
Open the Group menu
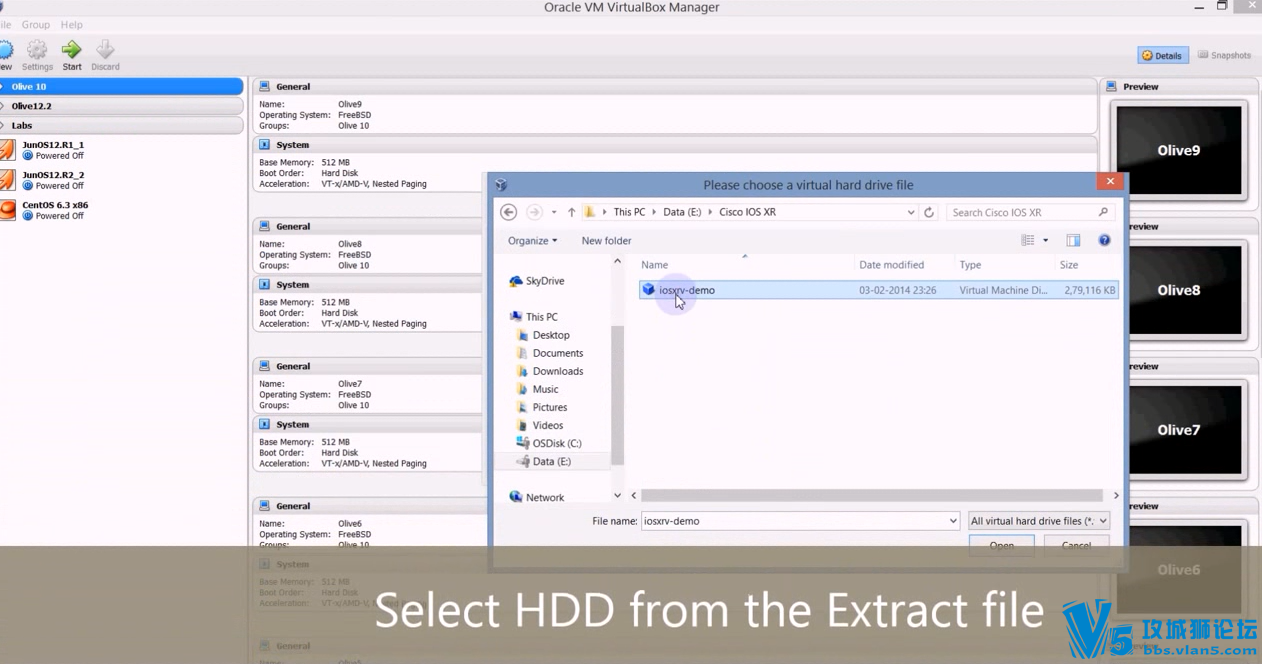(x=36, y=25)
